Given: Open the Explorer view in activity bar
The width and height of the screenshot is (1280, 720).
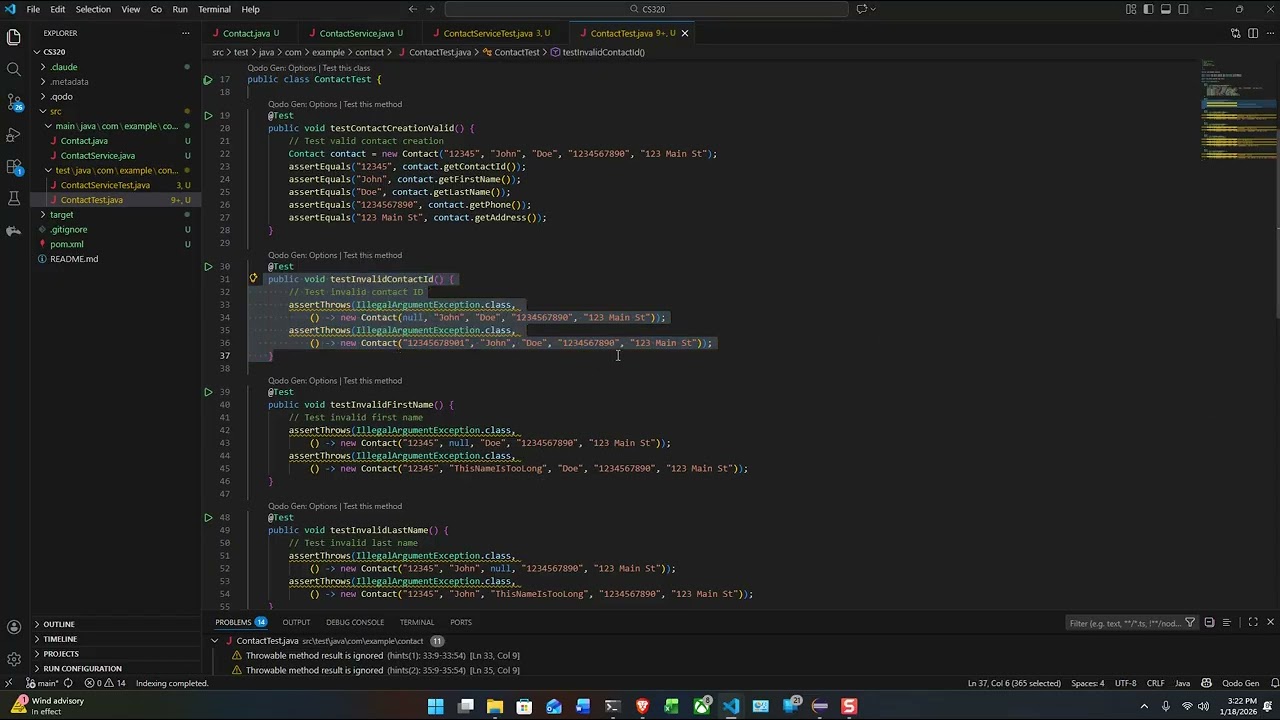Looking at the screenshot, I should pyautogui.click(x=14, y=37).
